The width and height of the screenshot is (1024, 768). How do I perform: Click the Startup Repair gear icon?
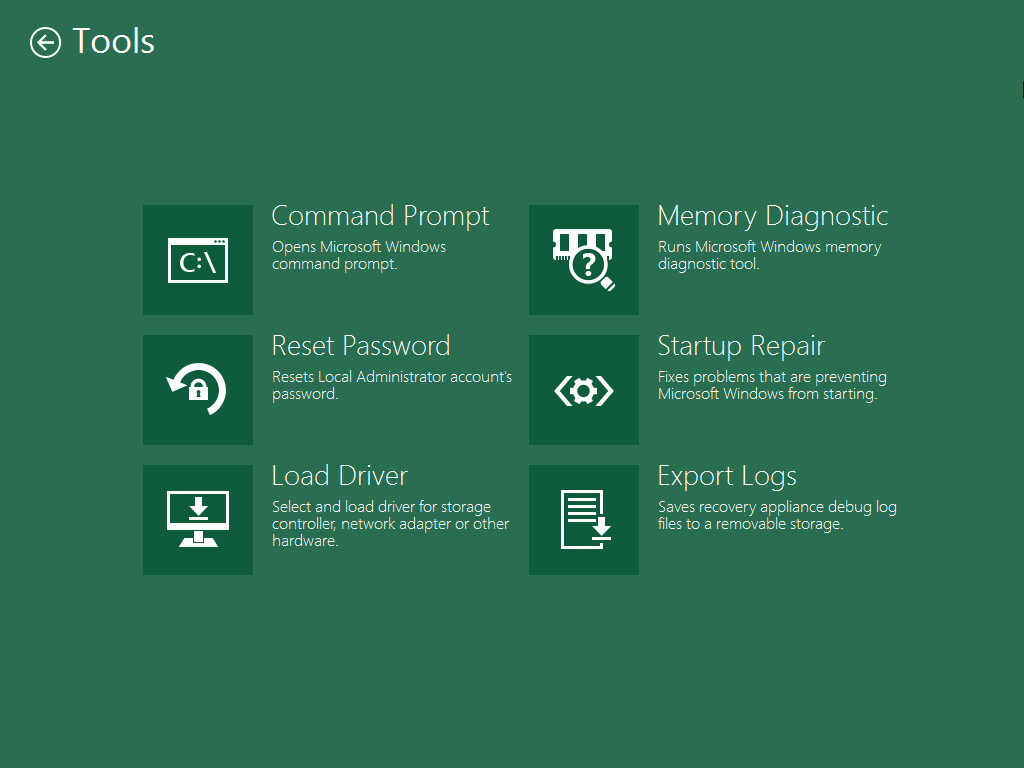[583, 389]
